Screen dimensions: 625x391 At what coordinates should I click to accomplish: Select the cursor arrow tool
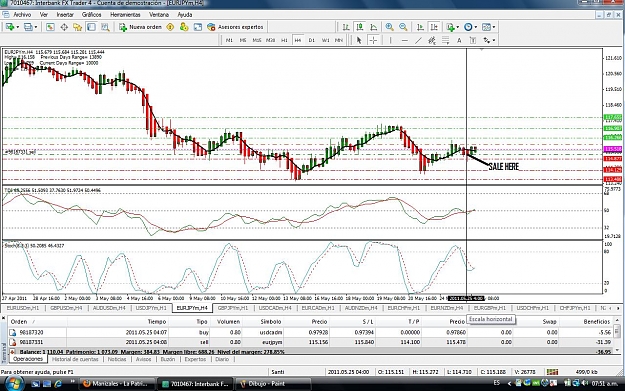click(x=359, y=40)
